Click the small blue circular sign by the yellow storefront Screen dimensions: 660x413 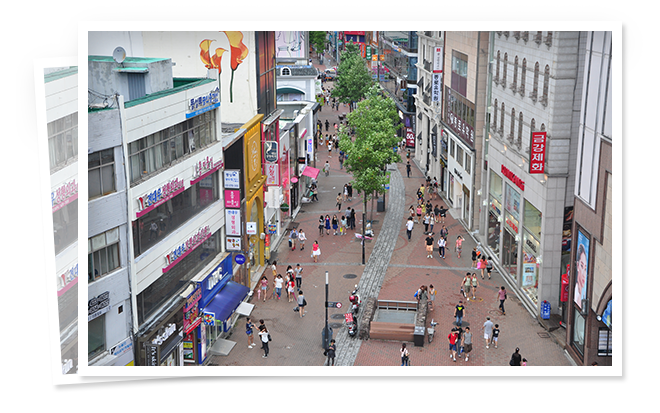[x=239, y=259]
